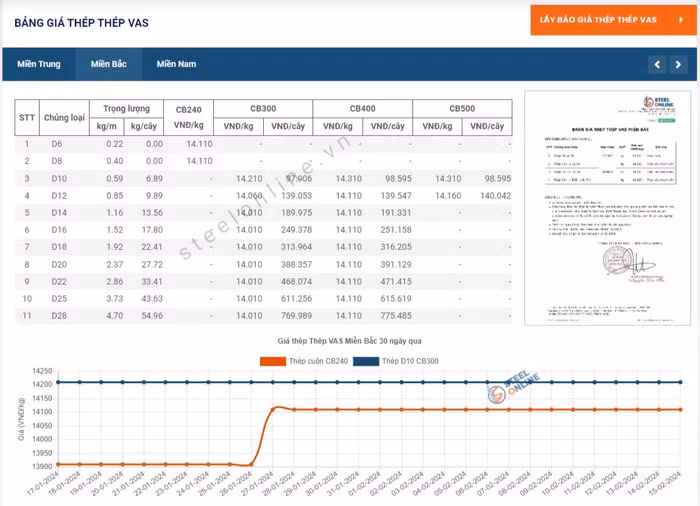Click D28 weight value 54.96
Viewport: 700px width, 506px height.
click(152, 316)
